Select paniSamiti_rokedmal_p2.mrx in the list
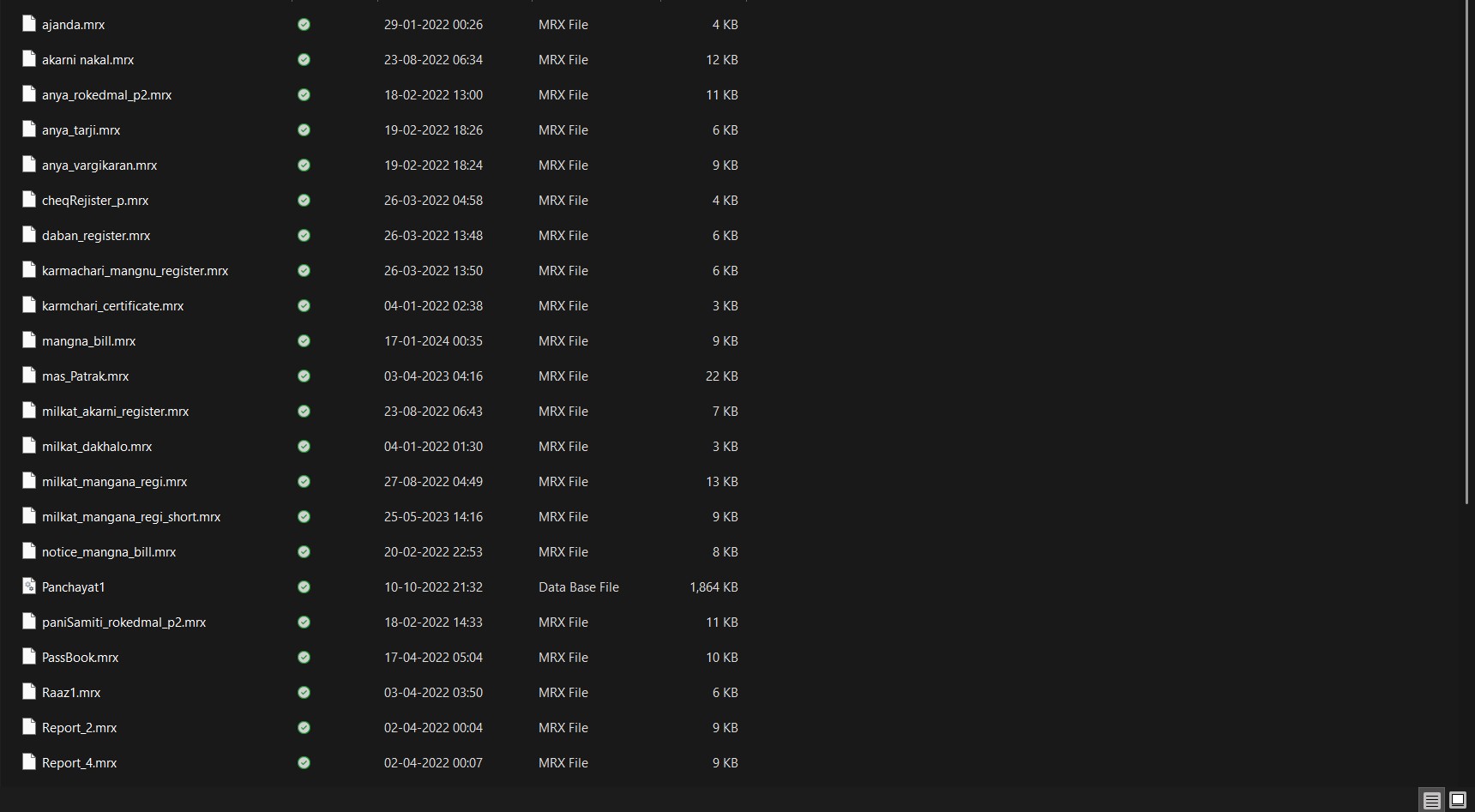The width and height of the screenshot is (1475, 812). [x=123, y=623]
